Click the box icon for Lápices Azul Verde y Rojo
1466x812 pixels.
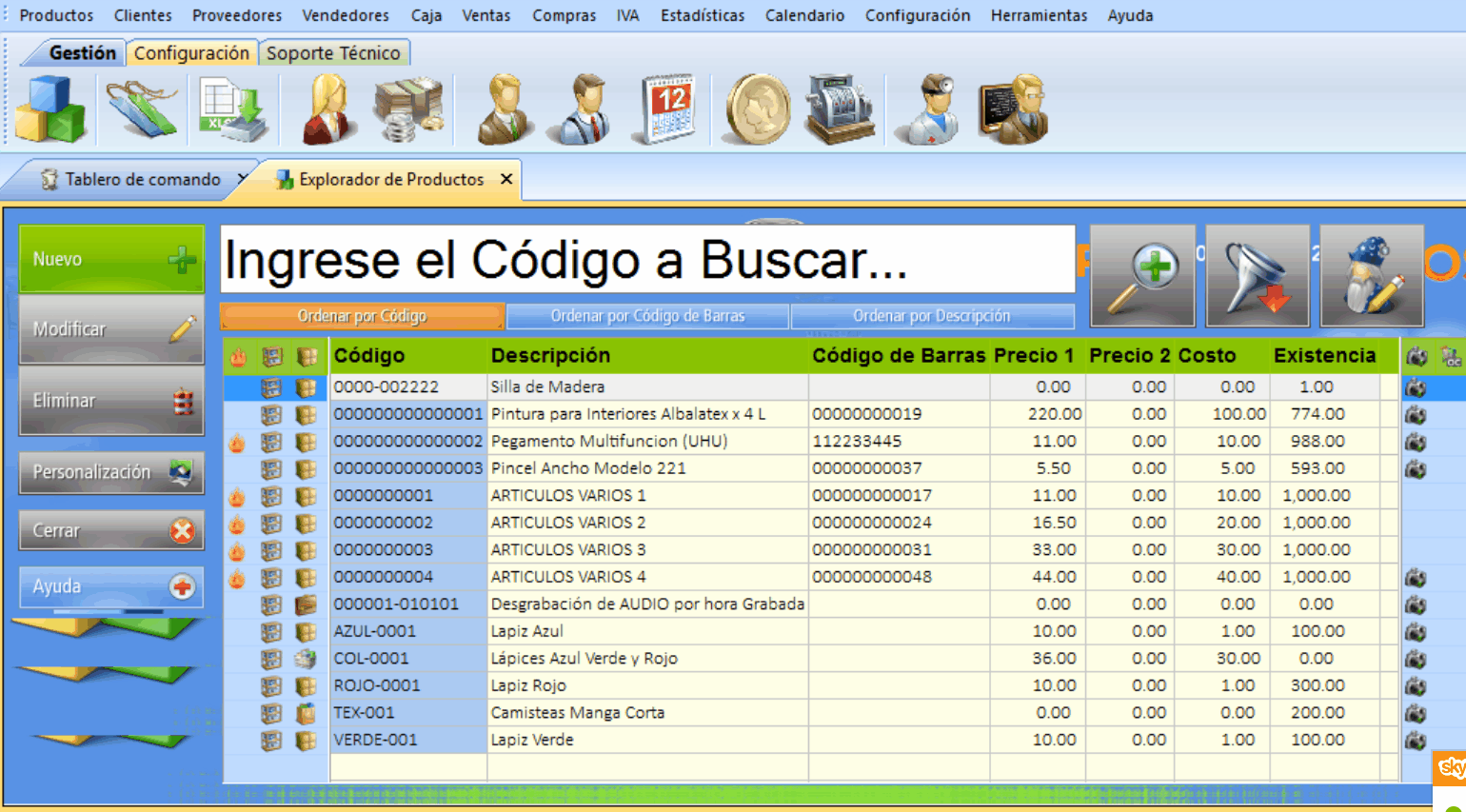click(306, 659)
